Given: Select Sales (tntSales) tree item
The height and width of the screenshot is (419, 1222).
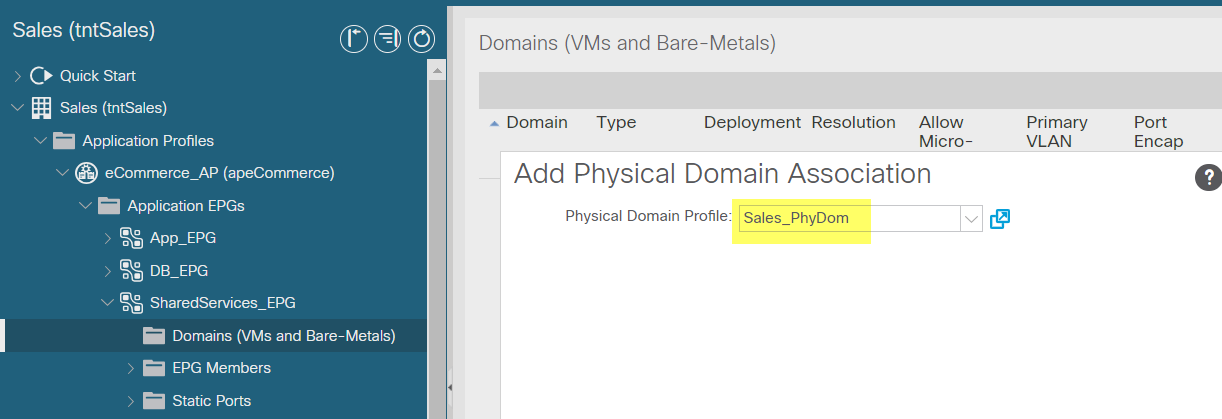Looking at the screenshot, I should point(113,107).
